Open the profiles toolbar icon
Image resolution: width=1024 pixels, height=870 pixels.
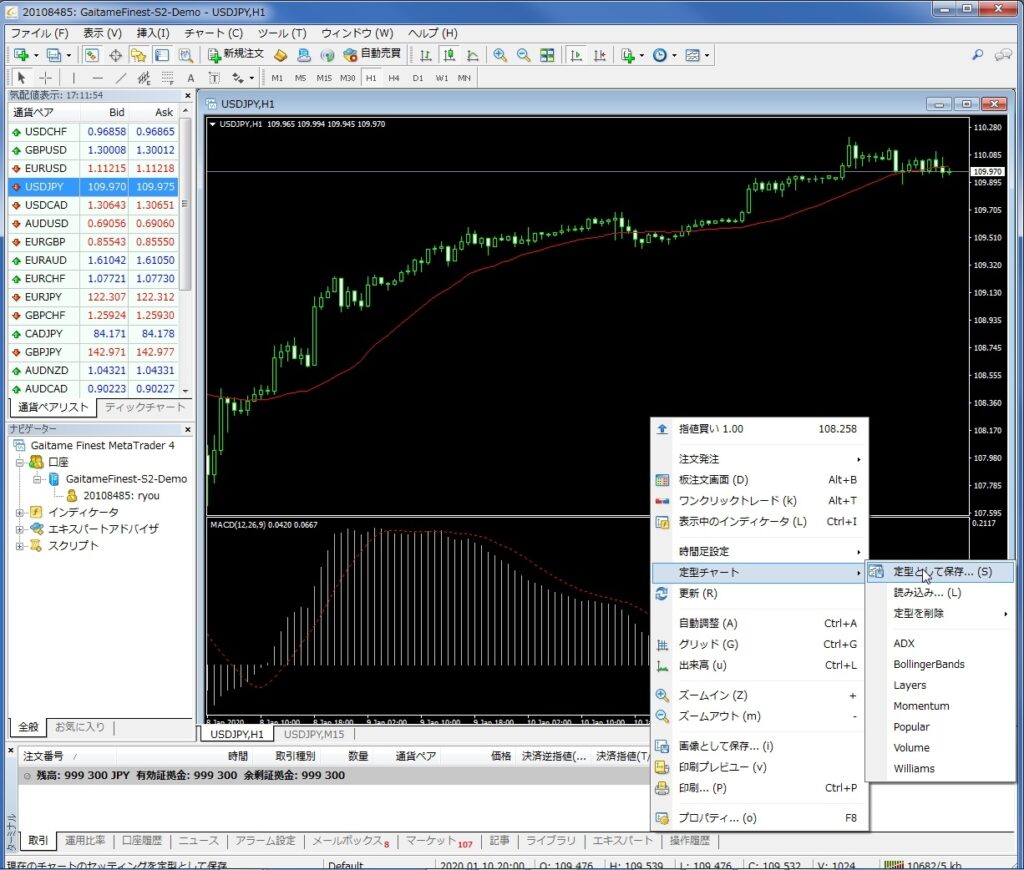54,55
